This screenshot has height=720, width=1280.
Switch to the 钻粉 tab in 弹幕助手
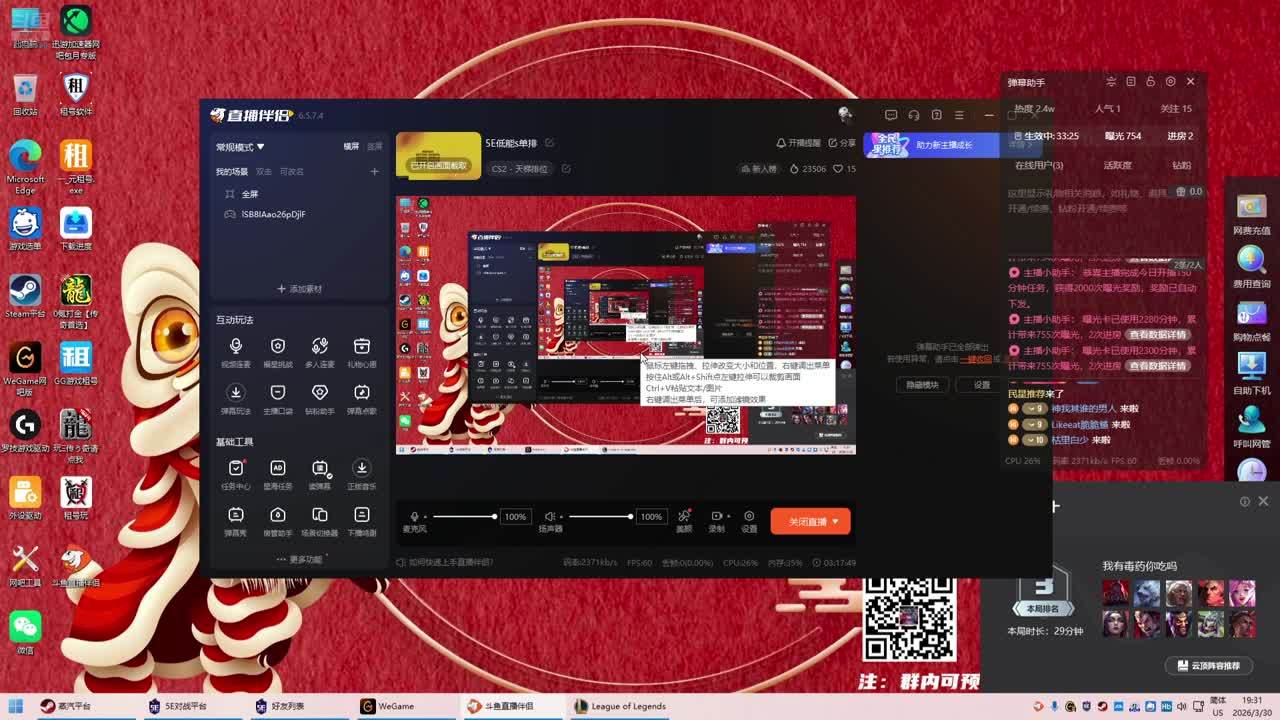[1182, 166]
